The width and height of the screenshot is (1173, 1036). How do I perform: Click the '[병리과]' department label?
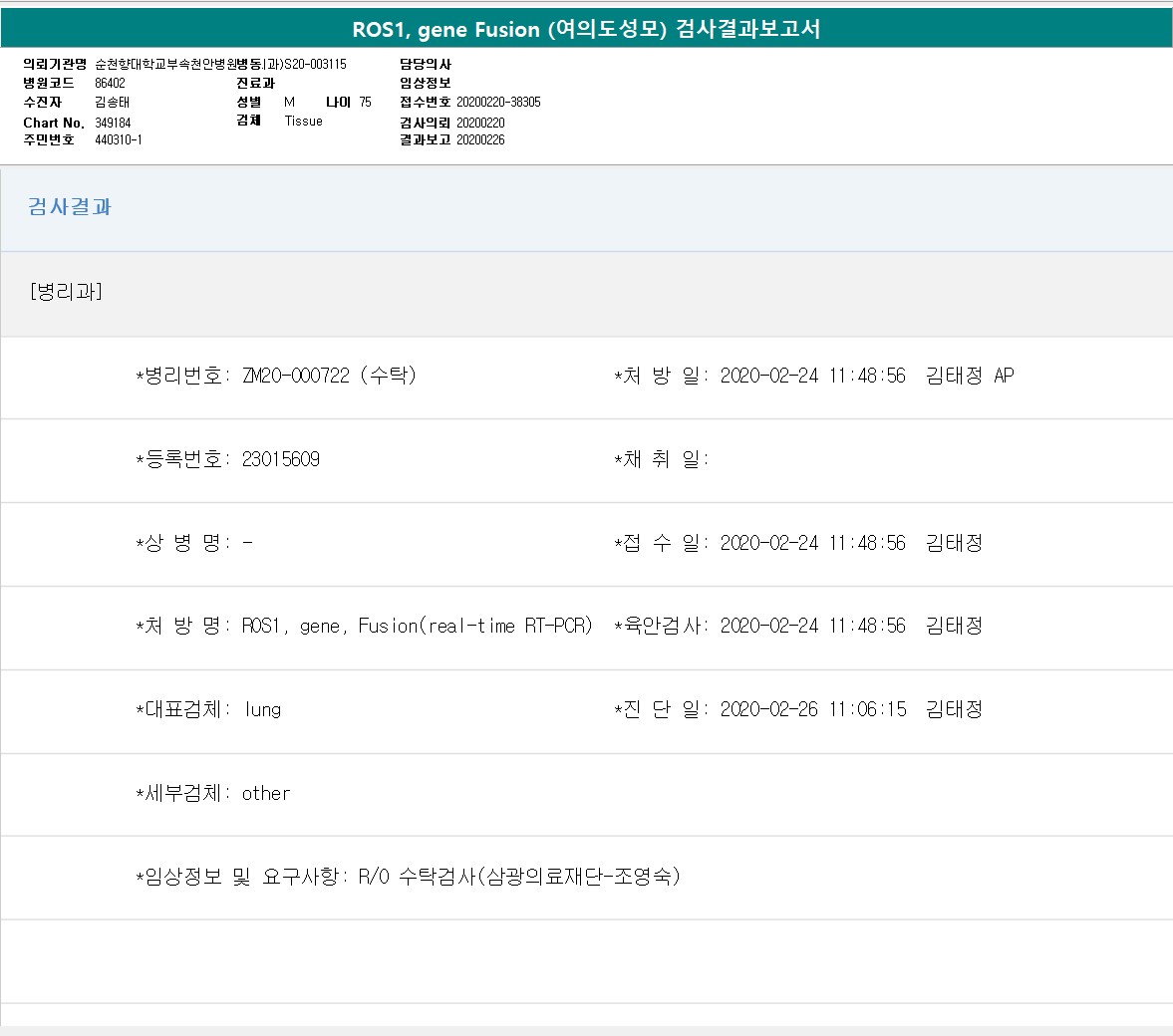66,291
